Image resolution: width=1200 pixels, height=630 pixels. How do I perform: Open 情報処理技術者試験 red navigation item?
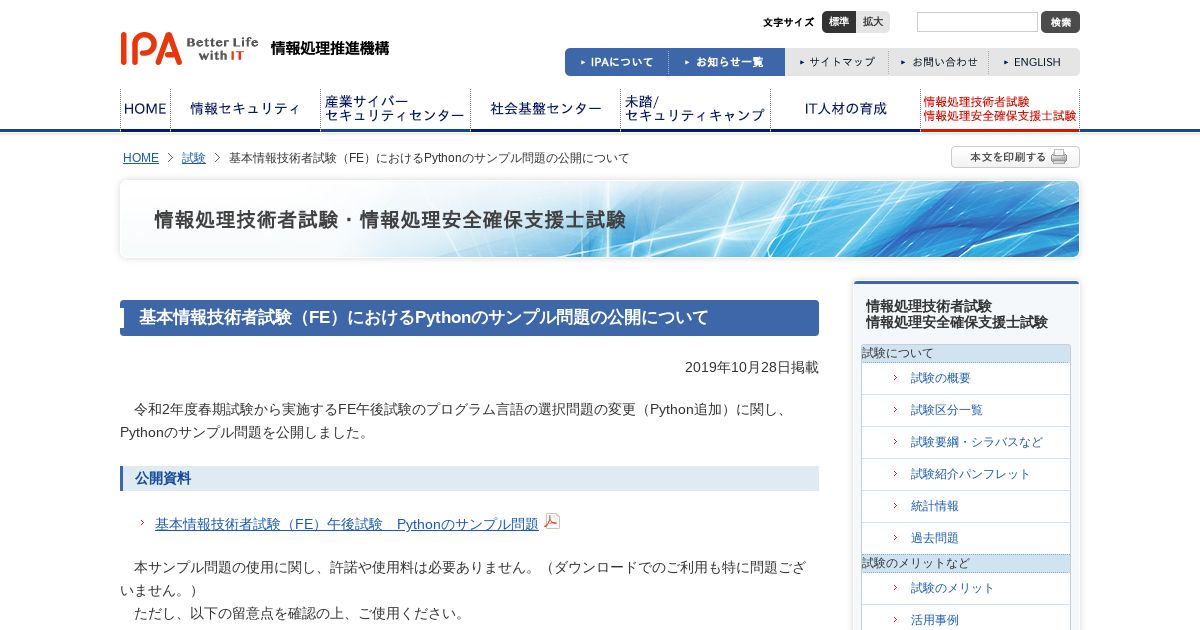pos(1000,109)
